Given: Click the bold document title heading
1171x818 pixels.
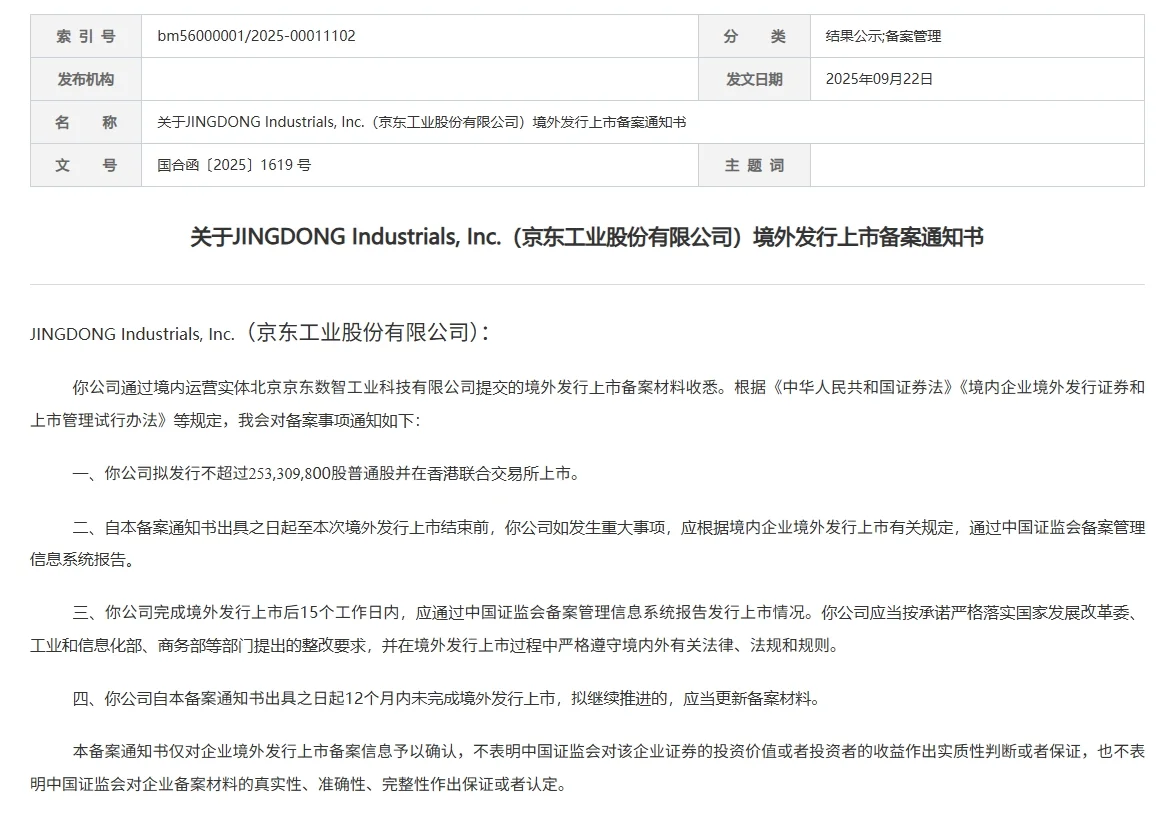Looking at the screenshot, I should (x=585, y=238).
